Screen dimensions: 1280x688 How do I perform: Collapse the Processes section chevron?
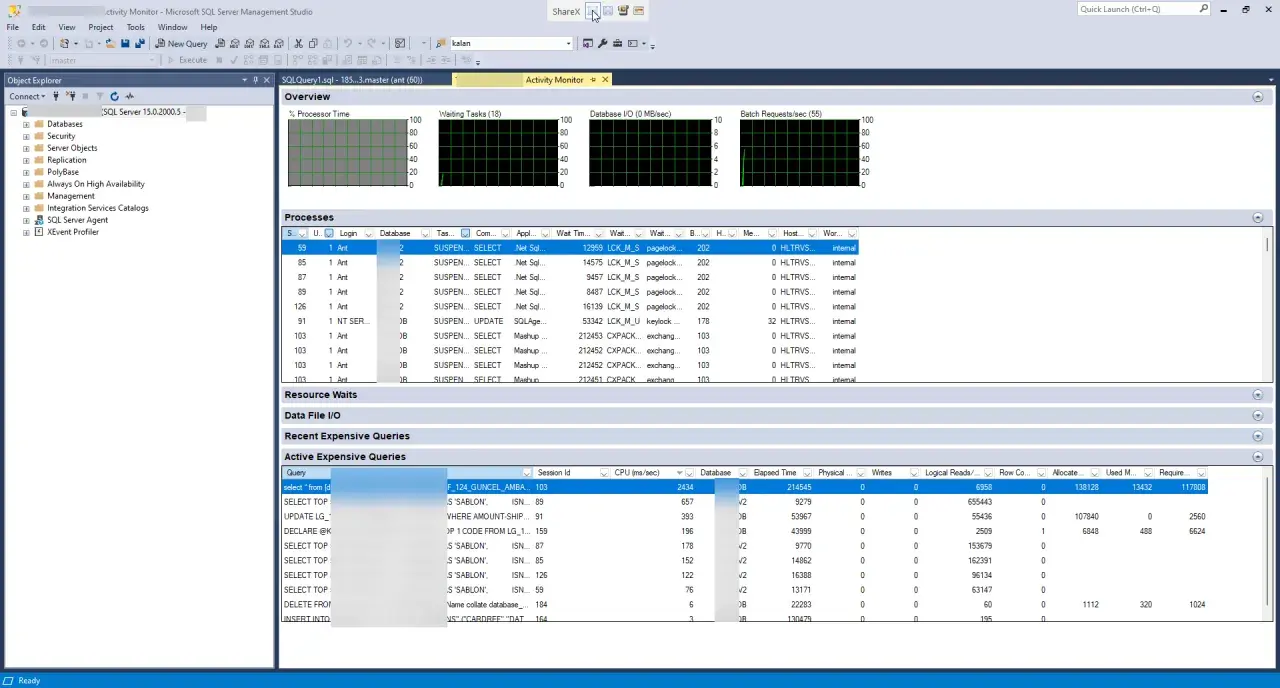coord(1258,217)
